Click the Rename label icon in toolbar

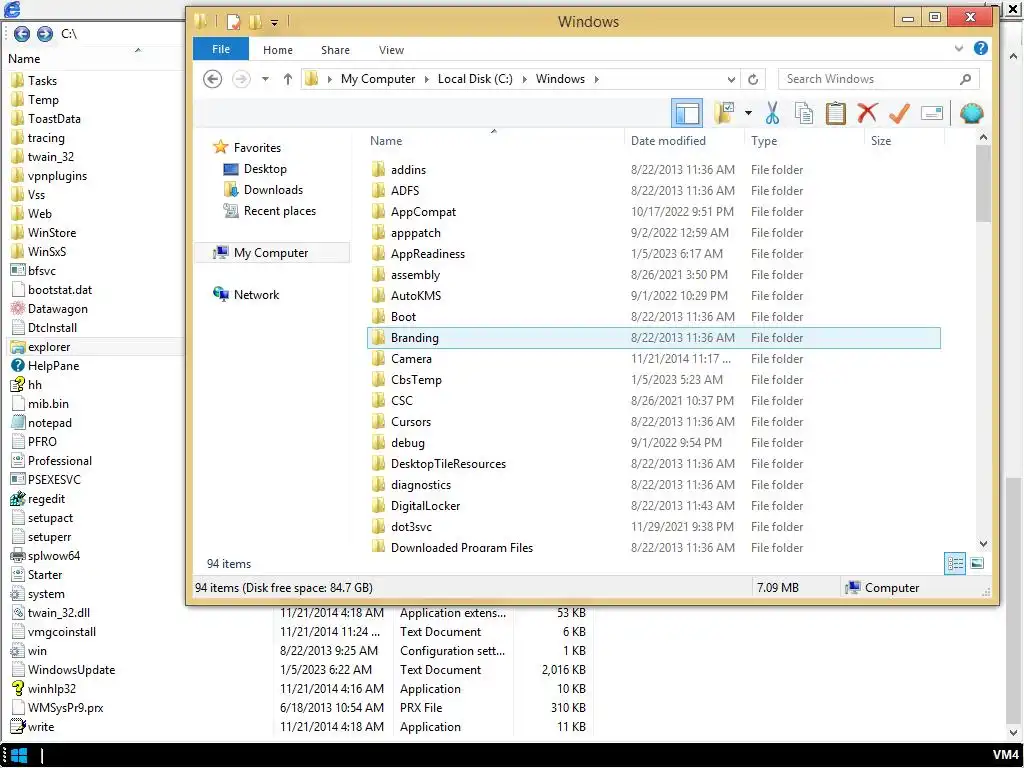click(932, 114)
